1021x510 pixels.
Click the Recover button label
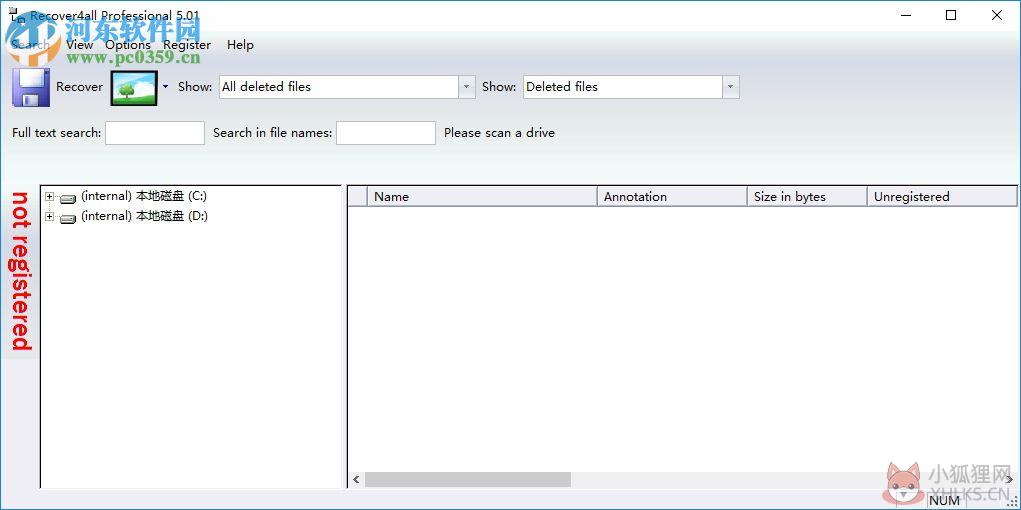[79, 87]
